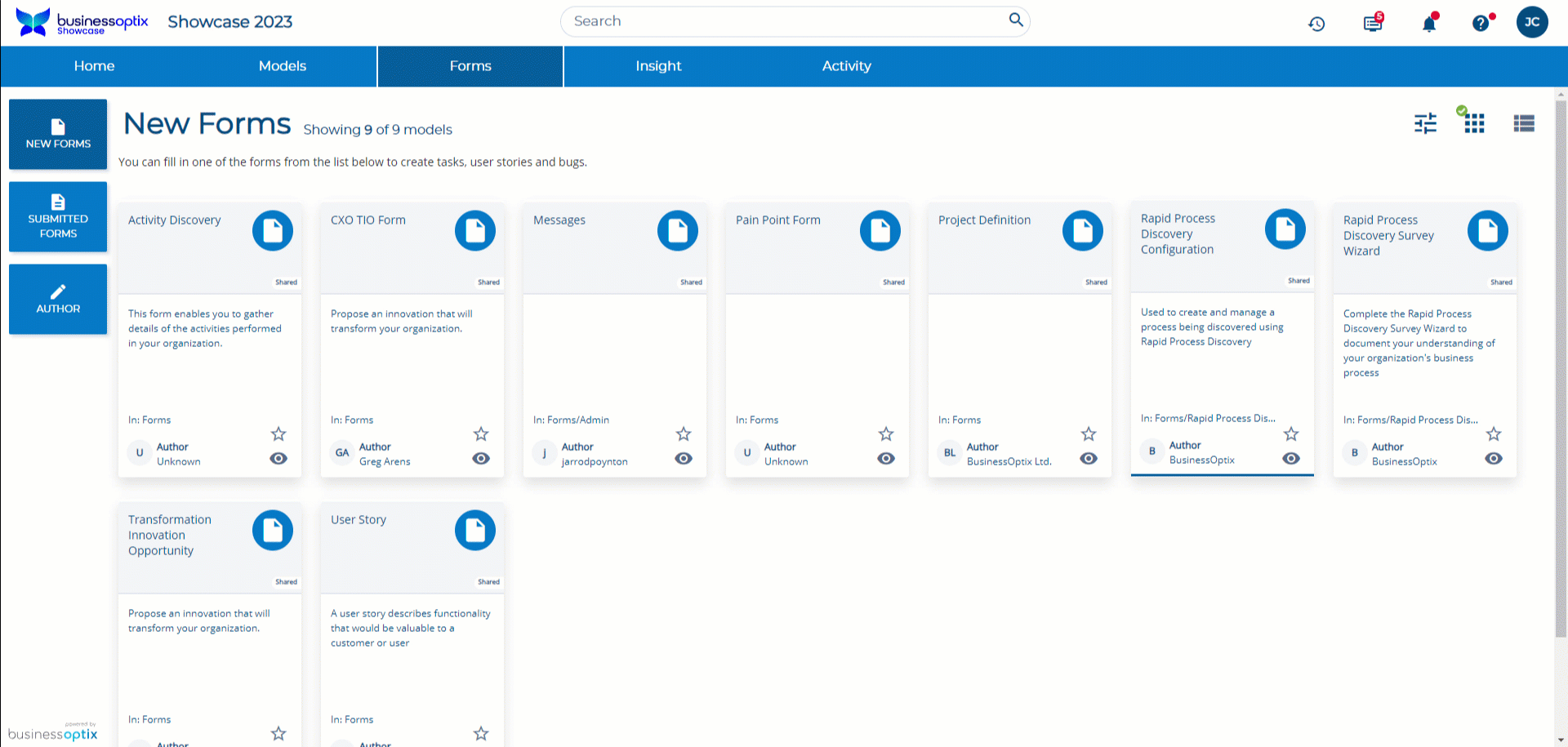Viewport: 1568px width, 747px height.
Task: Open the JC user avatar menu
Action: [1532, 22]
